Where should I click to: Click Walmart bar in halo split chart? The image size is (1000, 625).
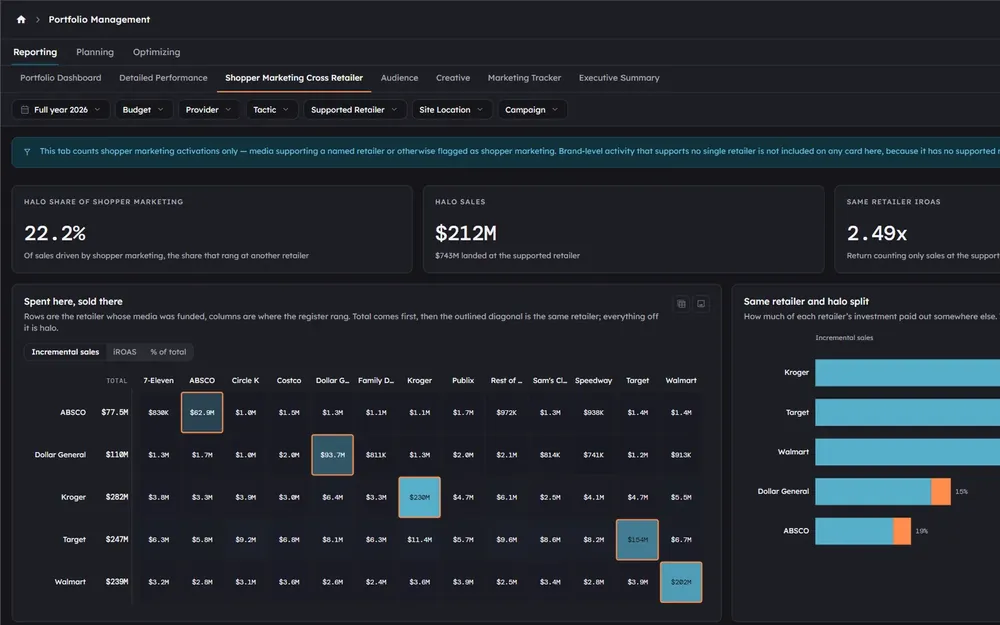907,452
